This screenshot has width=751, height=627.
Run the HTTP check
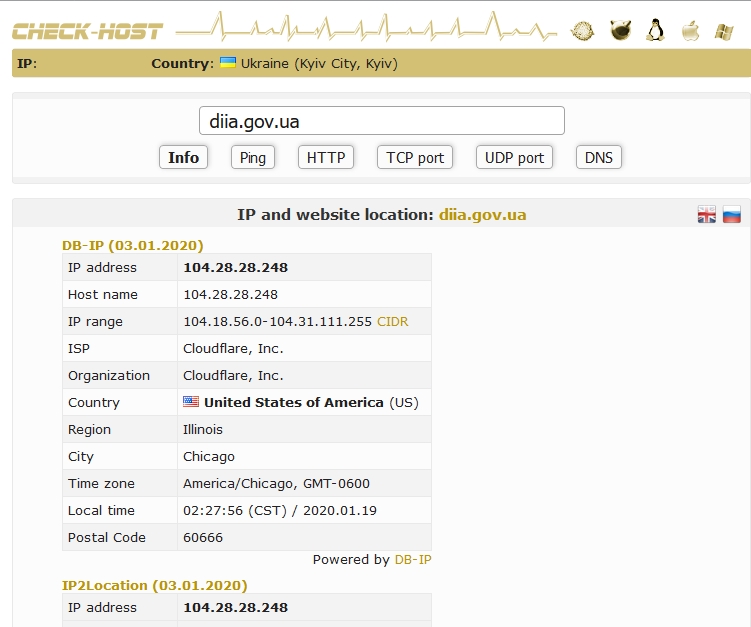coord(326,157)
